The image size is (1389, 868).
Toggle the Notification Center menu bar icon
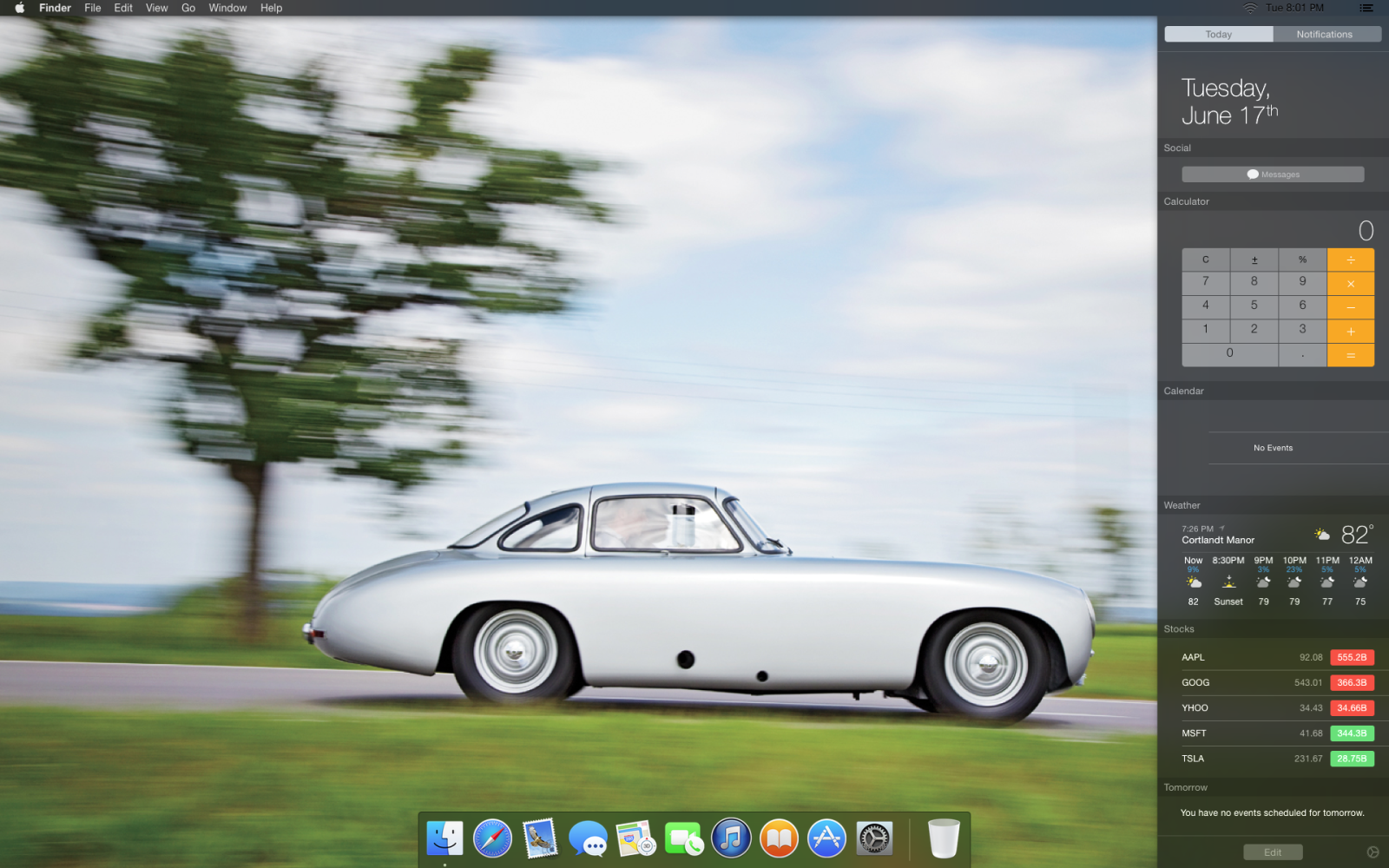pos(1366,8)
